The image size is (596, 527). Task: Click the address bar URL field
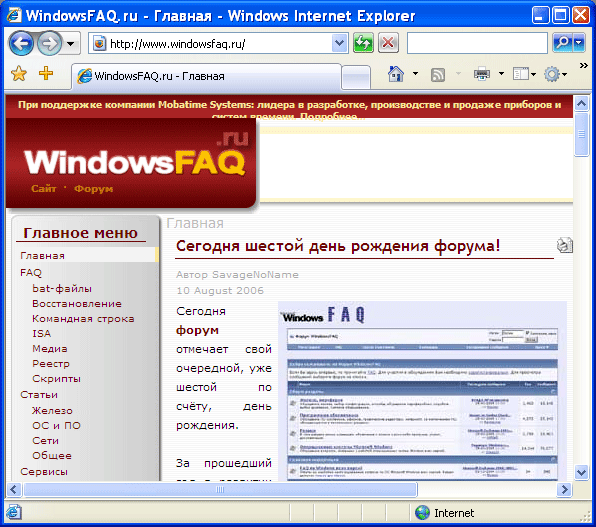pyautogui.click(x=219, y=44)
